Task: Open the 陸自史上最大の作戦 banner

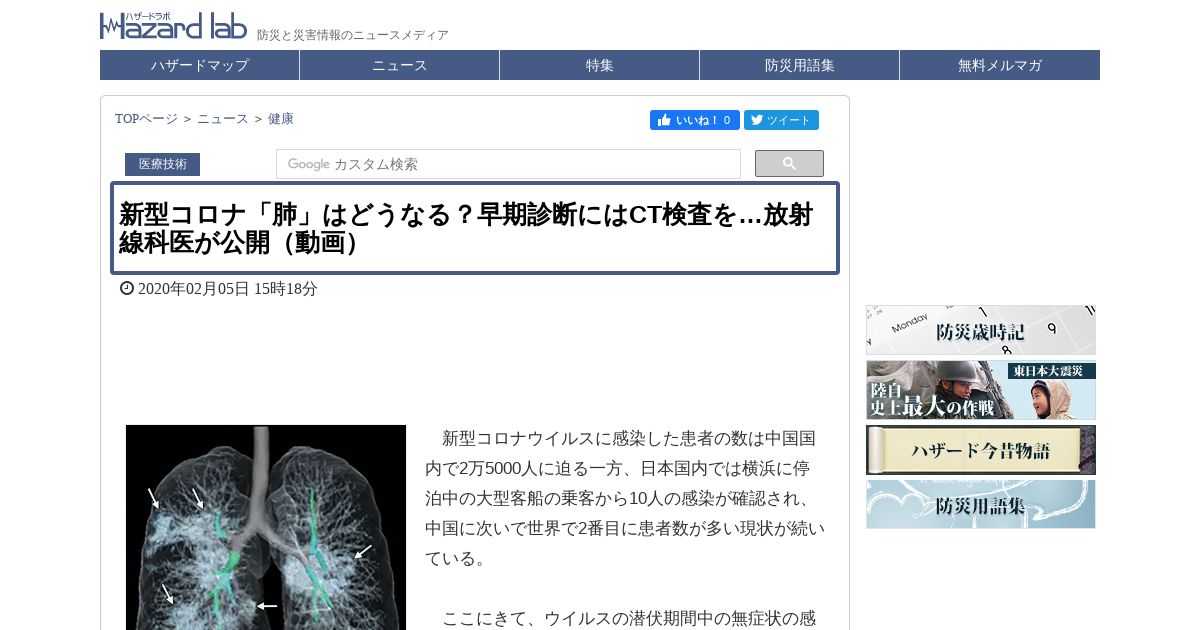Action: tap(981, 390)
